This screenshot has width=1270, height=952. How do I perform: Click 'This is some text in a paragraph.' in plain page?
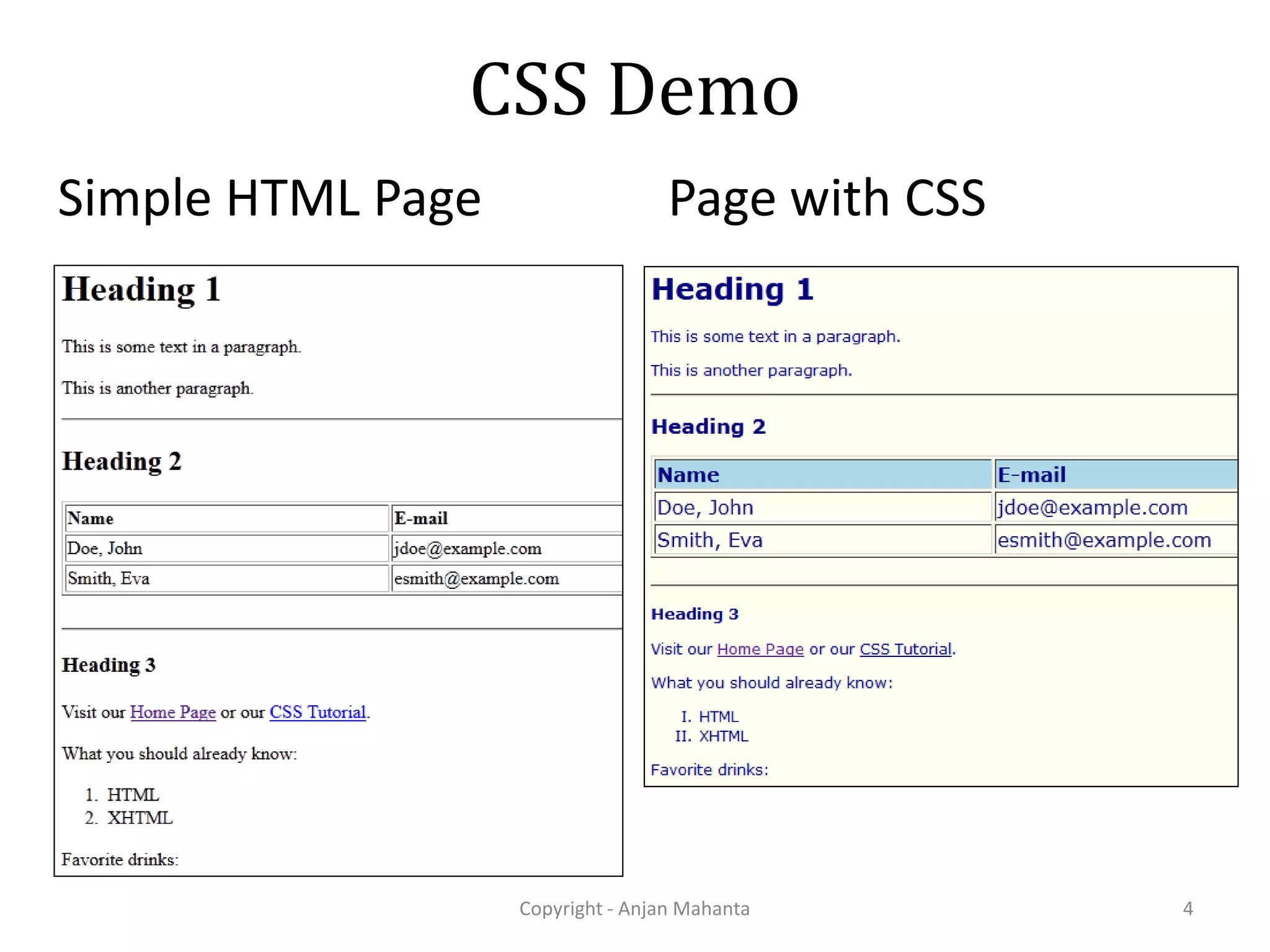[181, 347]
